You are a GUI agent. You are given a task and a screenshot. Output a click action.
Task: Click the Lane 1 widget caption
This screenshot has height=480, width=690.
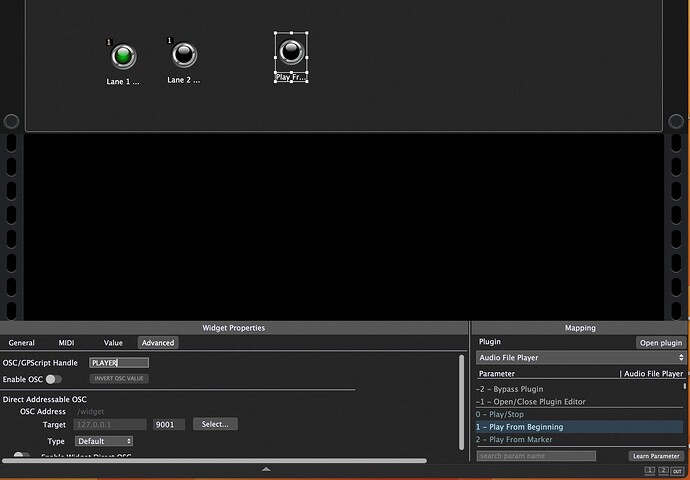click(x=123, y=81)
